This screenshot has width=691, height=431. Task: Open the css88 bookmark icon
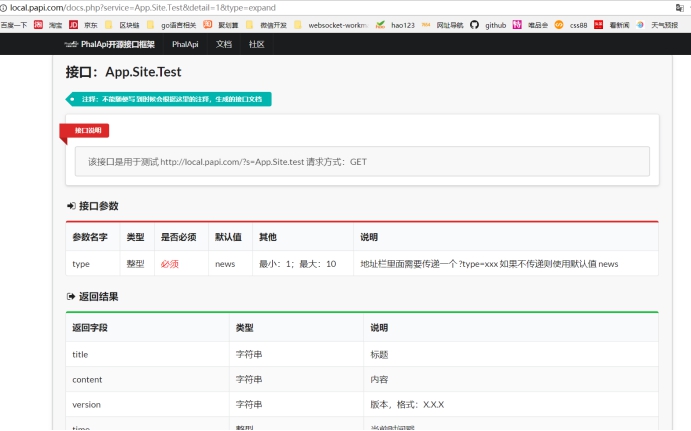click(x=559, y=25)
